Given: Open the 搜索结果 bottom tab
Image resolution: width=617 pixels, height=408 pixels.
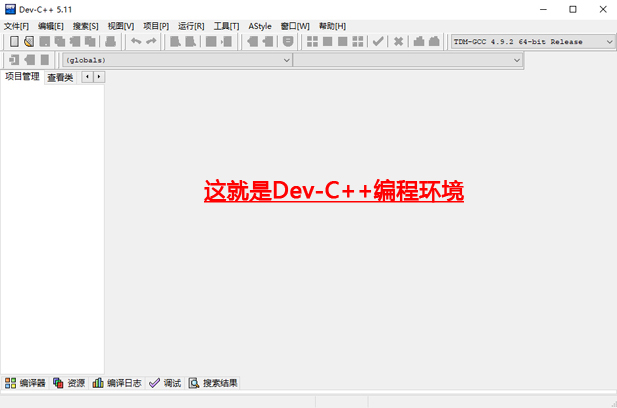Looking at the screenshot, I should pos(213,383).
